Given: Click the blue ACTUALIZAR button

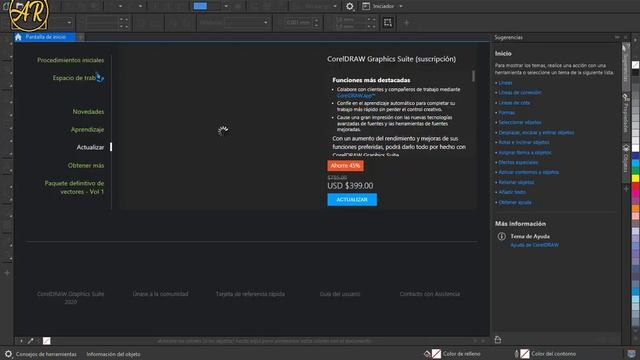Looking at the screenshot, I should pyautogui.click(x=352, y=200).
